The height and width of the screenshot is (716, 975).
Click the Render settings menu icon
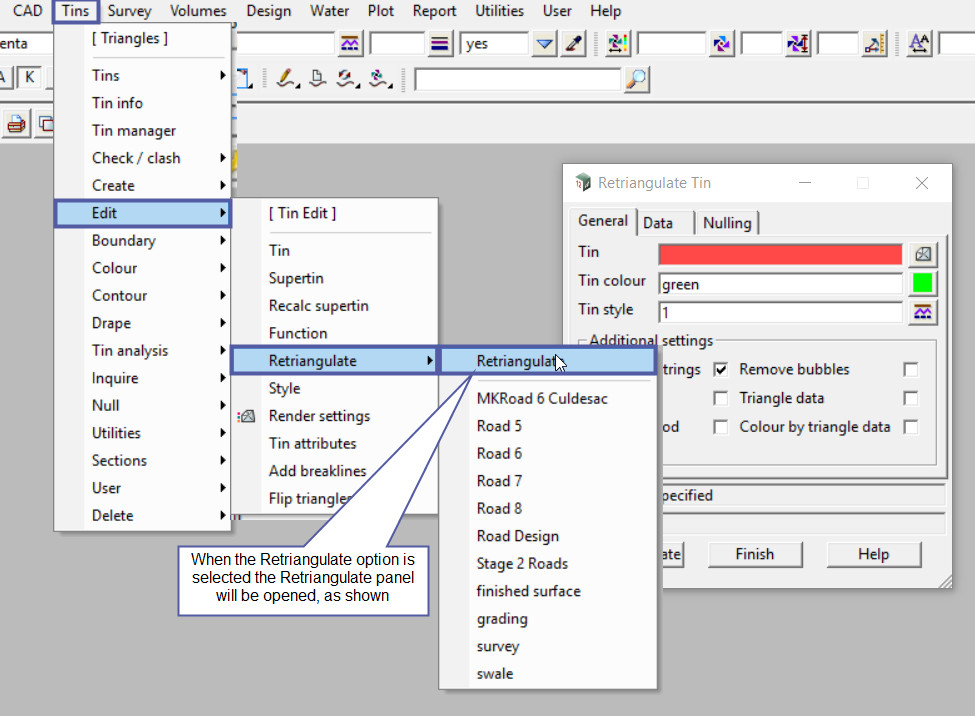[248, 416]
